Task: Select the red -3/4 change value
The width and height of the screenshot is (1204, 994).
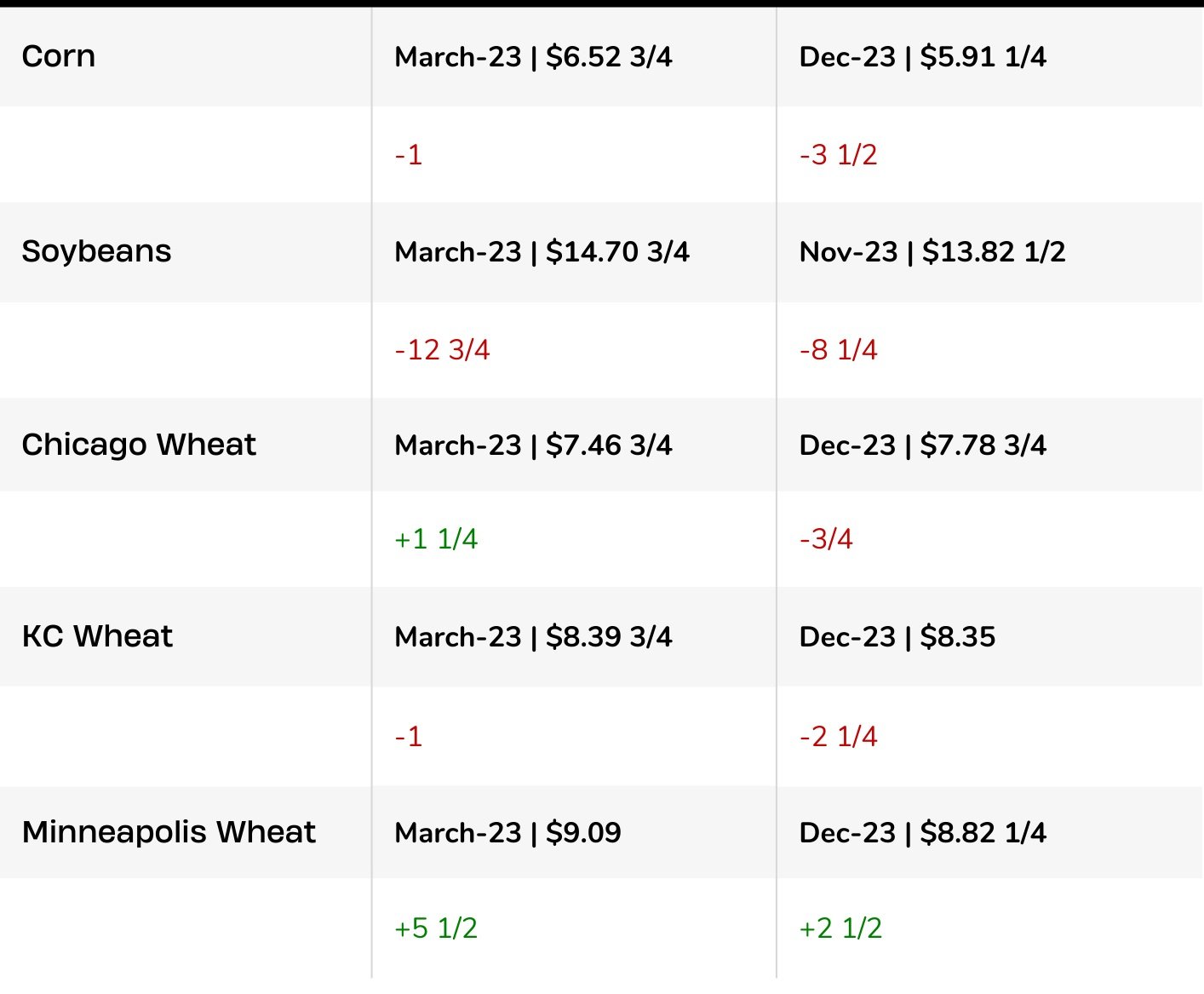Action: tap(826, 539)
